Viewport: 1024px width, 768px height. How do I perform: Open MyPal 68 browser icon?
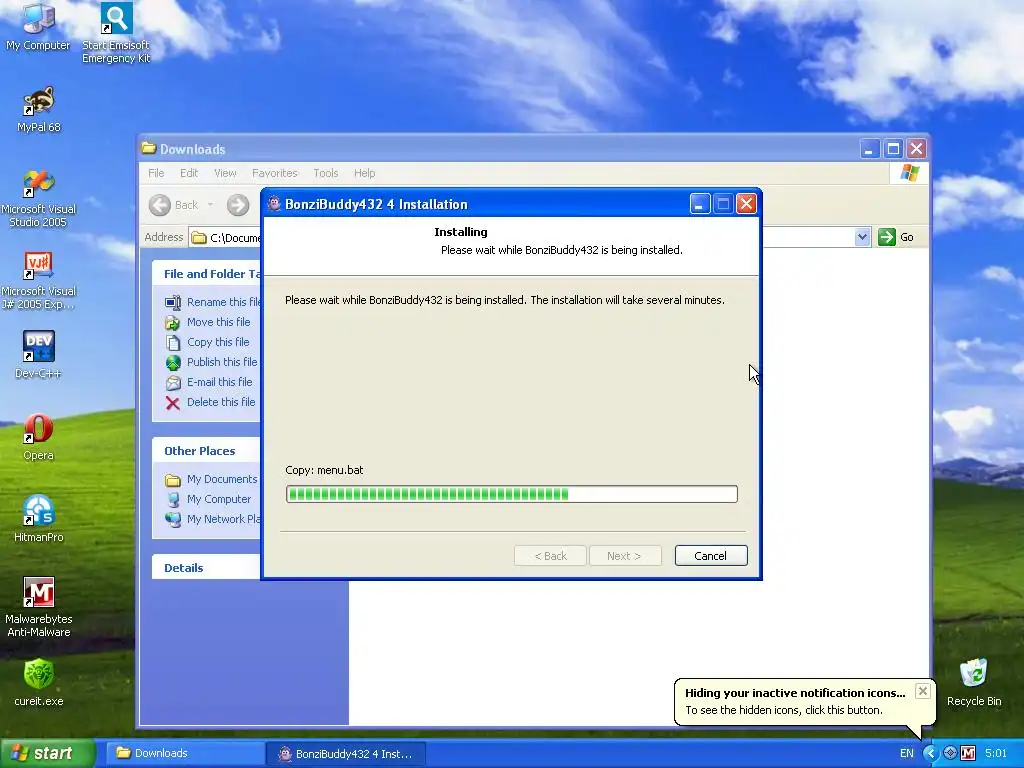click(39, 109)
